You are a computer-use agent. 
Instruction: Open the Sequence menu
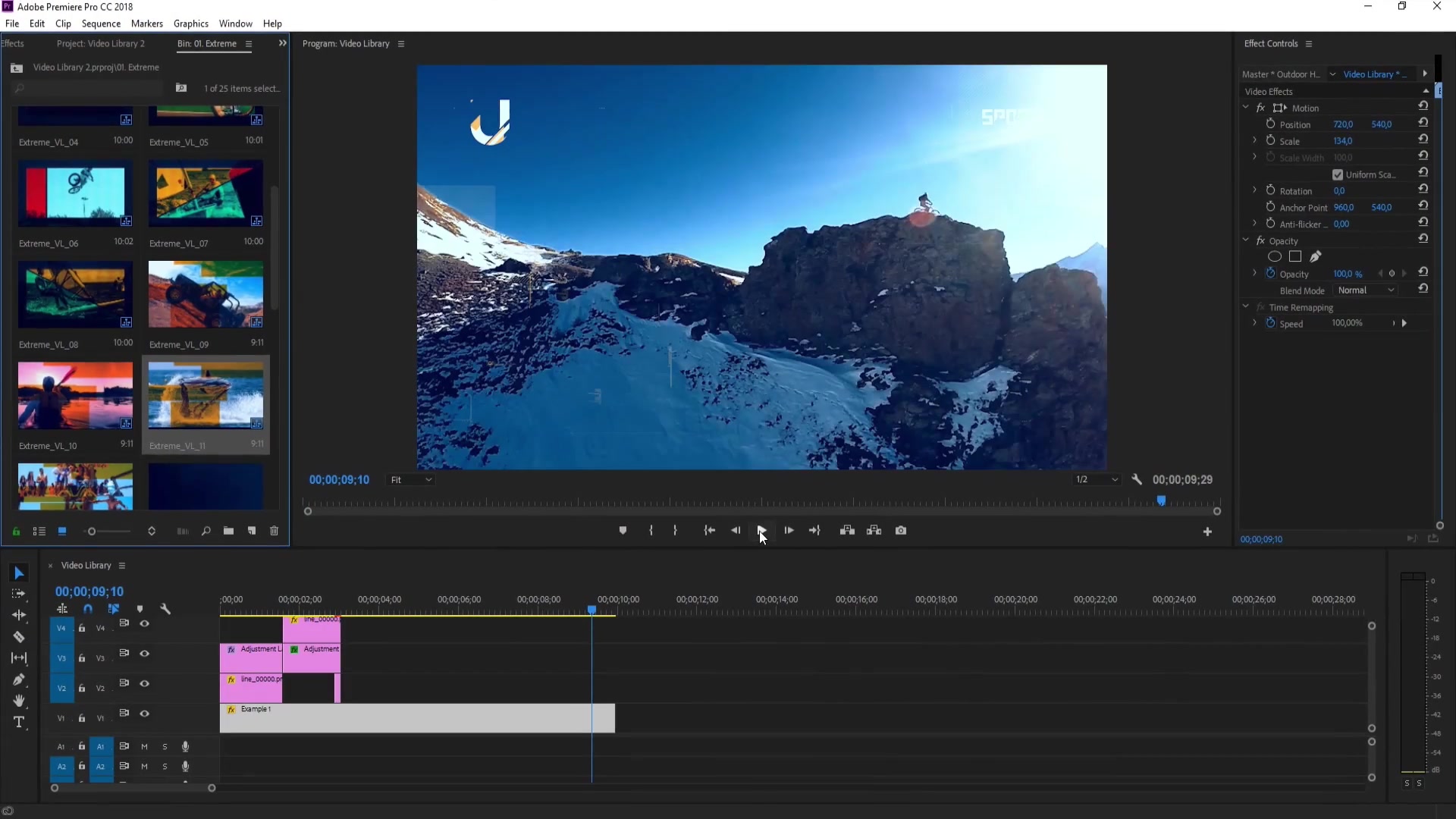(x=101, y=24)
